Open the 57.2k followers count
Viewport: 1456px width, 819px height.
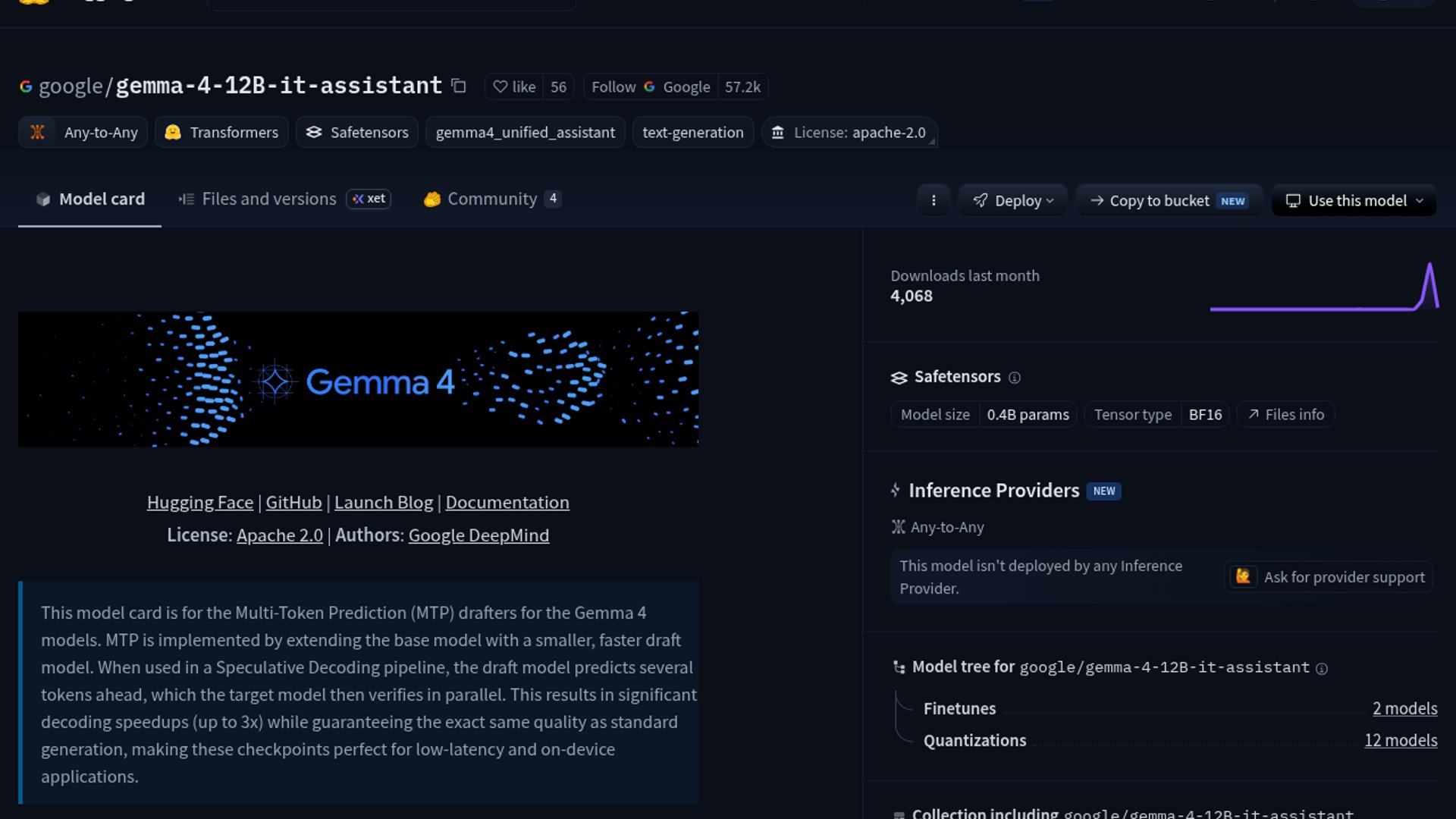pyautogui.click(x=742, y=86)
